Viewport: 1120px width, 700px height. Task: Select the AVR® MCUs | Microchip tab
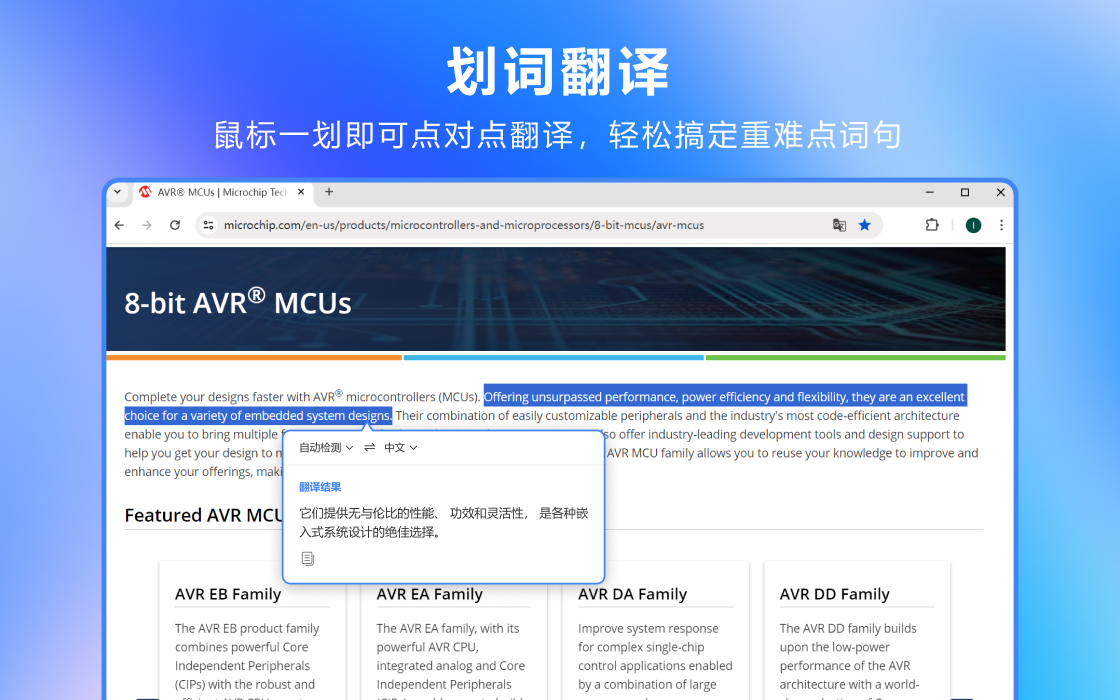tap(221, 192)
